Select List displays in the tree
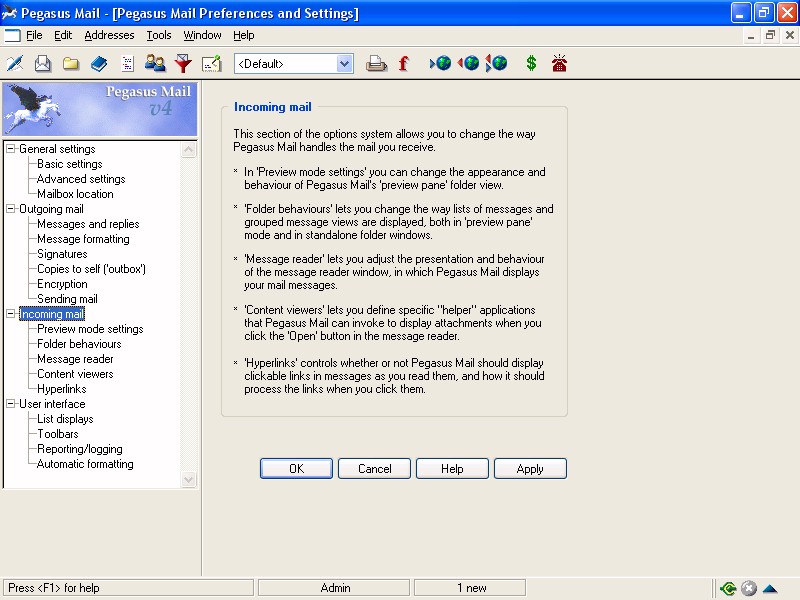 (x=65, y=419)
